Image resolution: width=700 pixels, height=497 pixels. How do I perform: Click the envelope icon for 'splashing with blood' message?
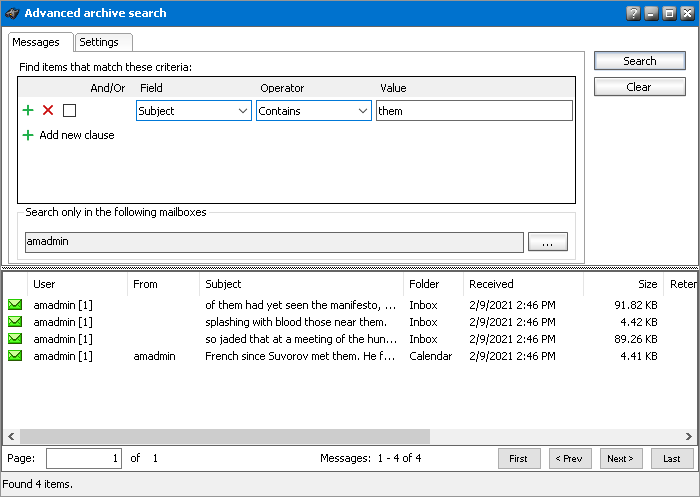[15, 322]
